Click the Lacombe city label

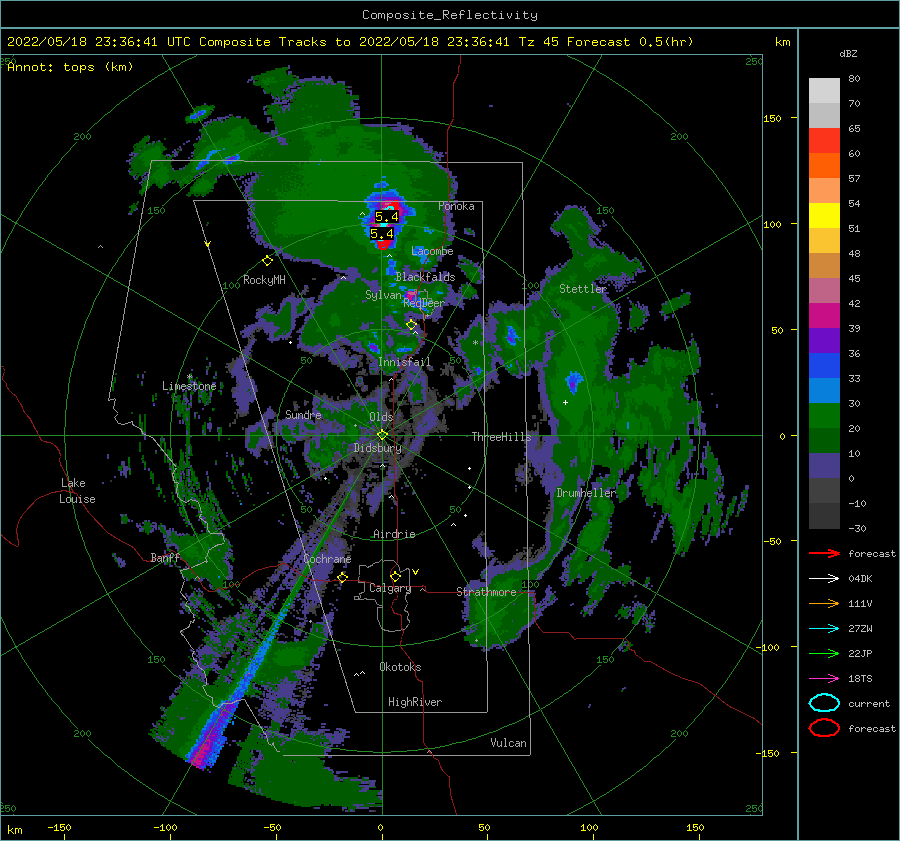click(x=432, y=251)
